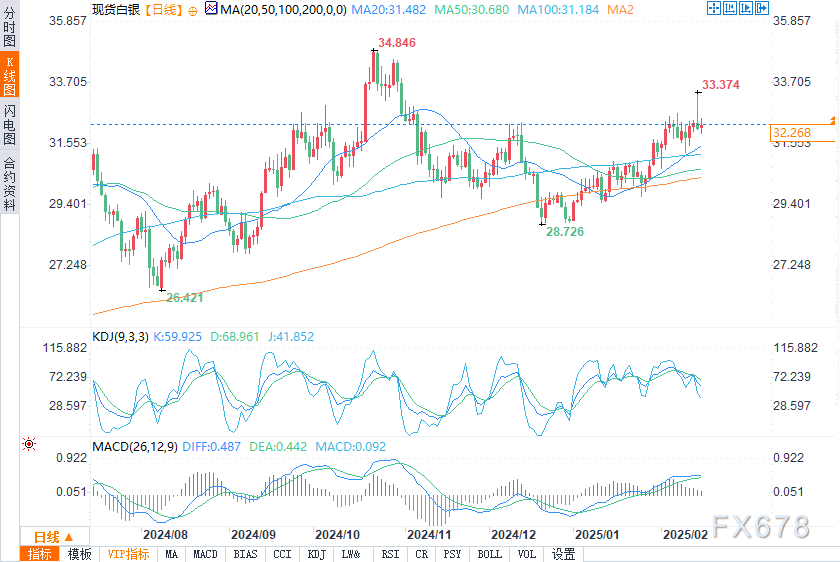Click the 32.268 current price label
The width and height of the screenshot is (840, 562).
[x=790, y=133]
